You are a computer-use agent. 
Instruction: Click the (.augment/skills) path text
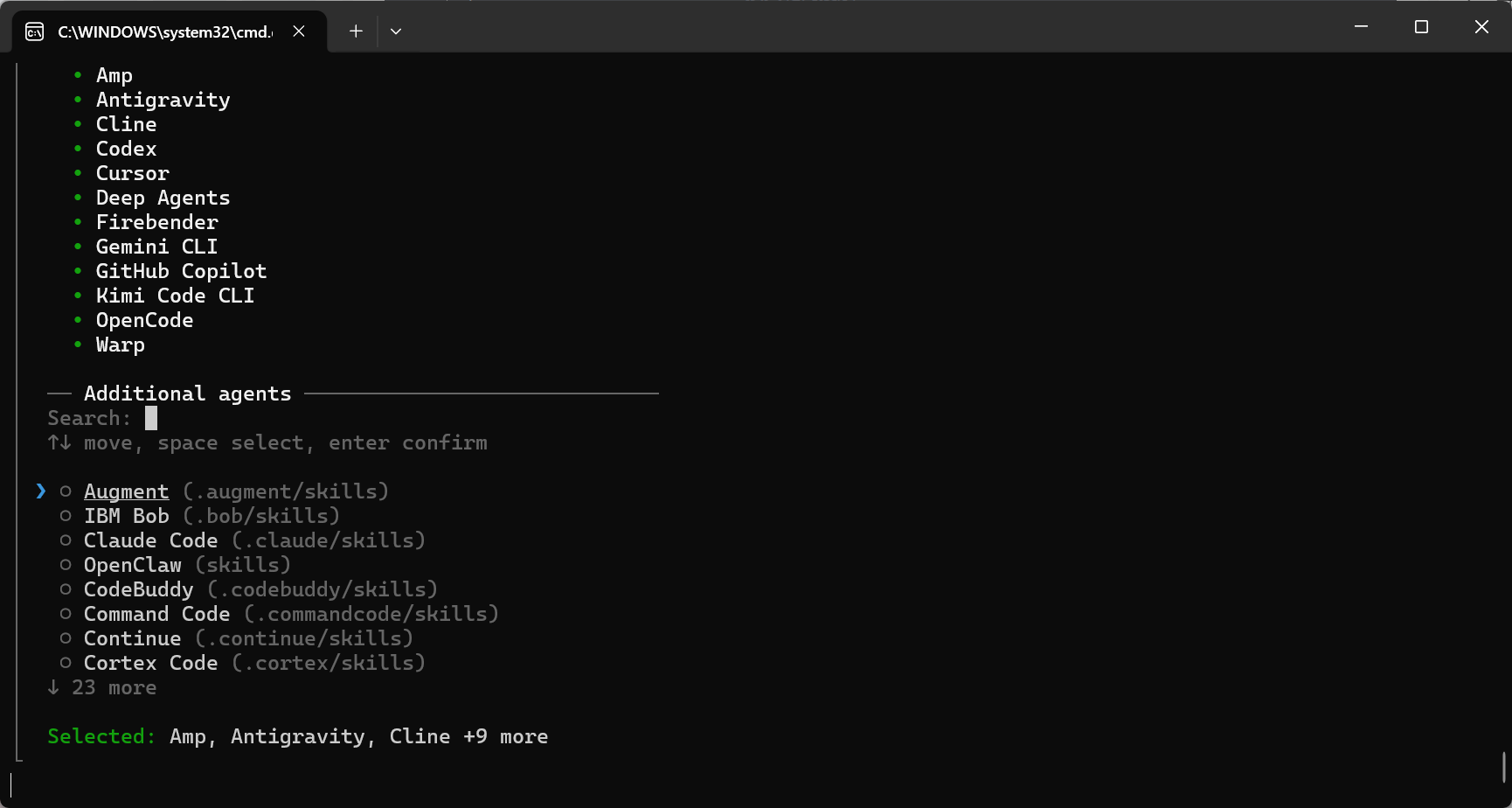point(286,491)
